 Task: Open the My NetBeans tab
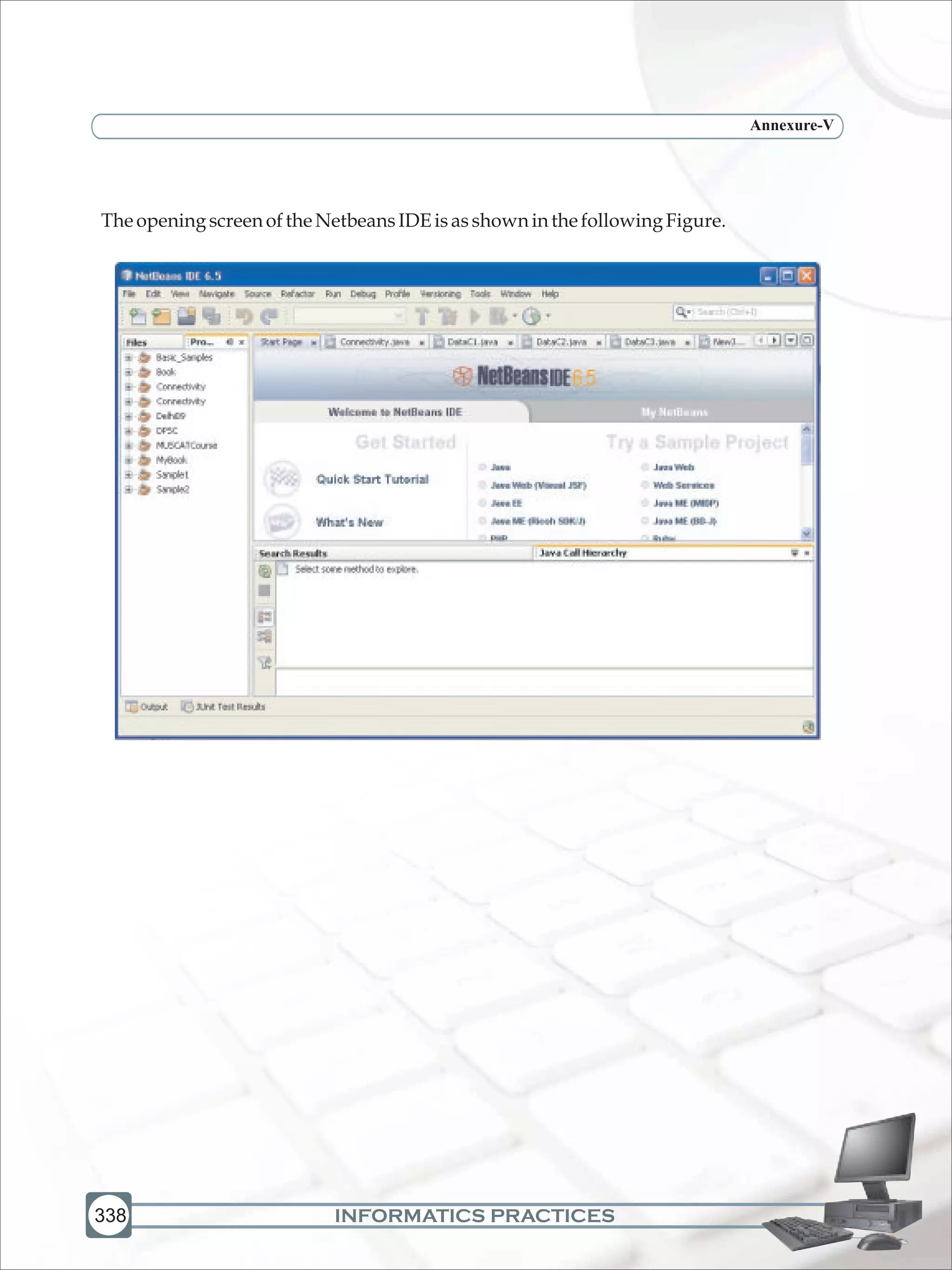click(x=674, y=412)
